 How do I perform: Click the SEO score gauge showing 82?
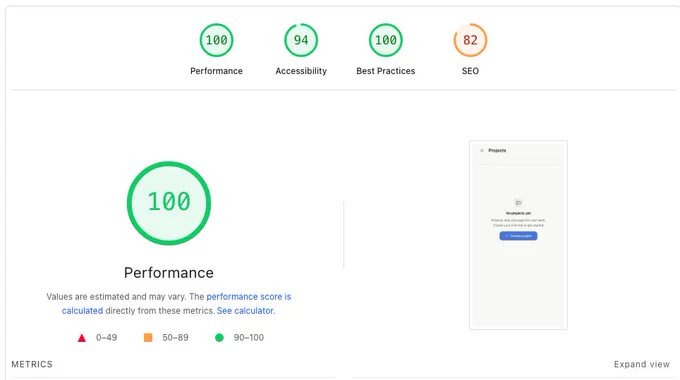pos(470,40)
